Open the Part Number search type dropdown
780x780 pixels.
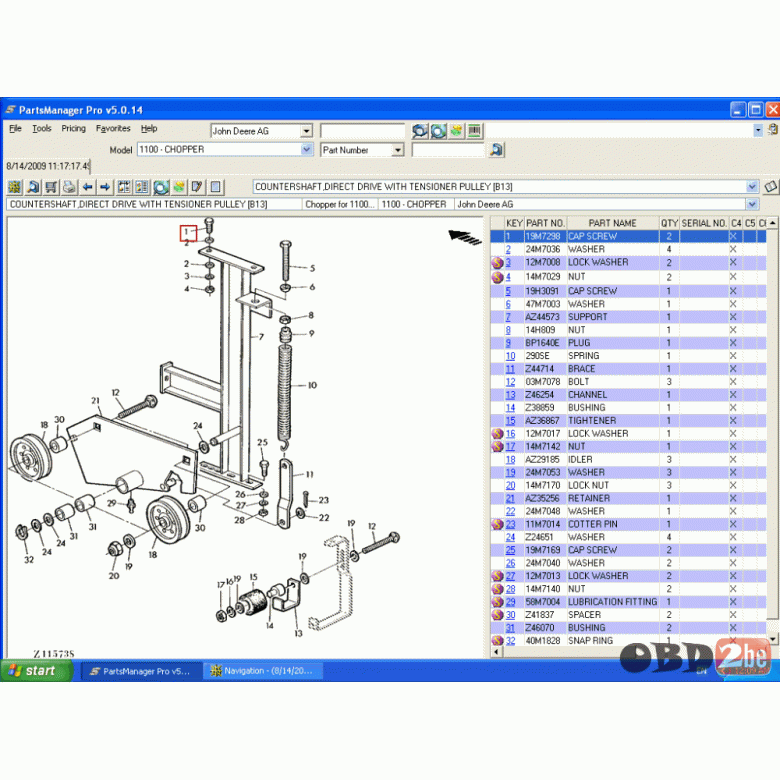(397, 150)
